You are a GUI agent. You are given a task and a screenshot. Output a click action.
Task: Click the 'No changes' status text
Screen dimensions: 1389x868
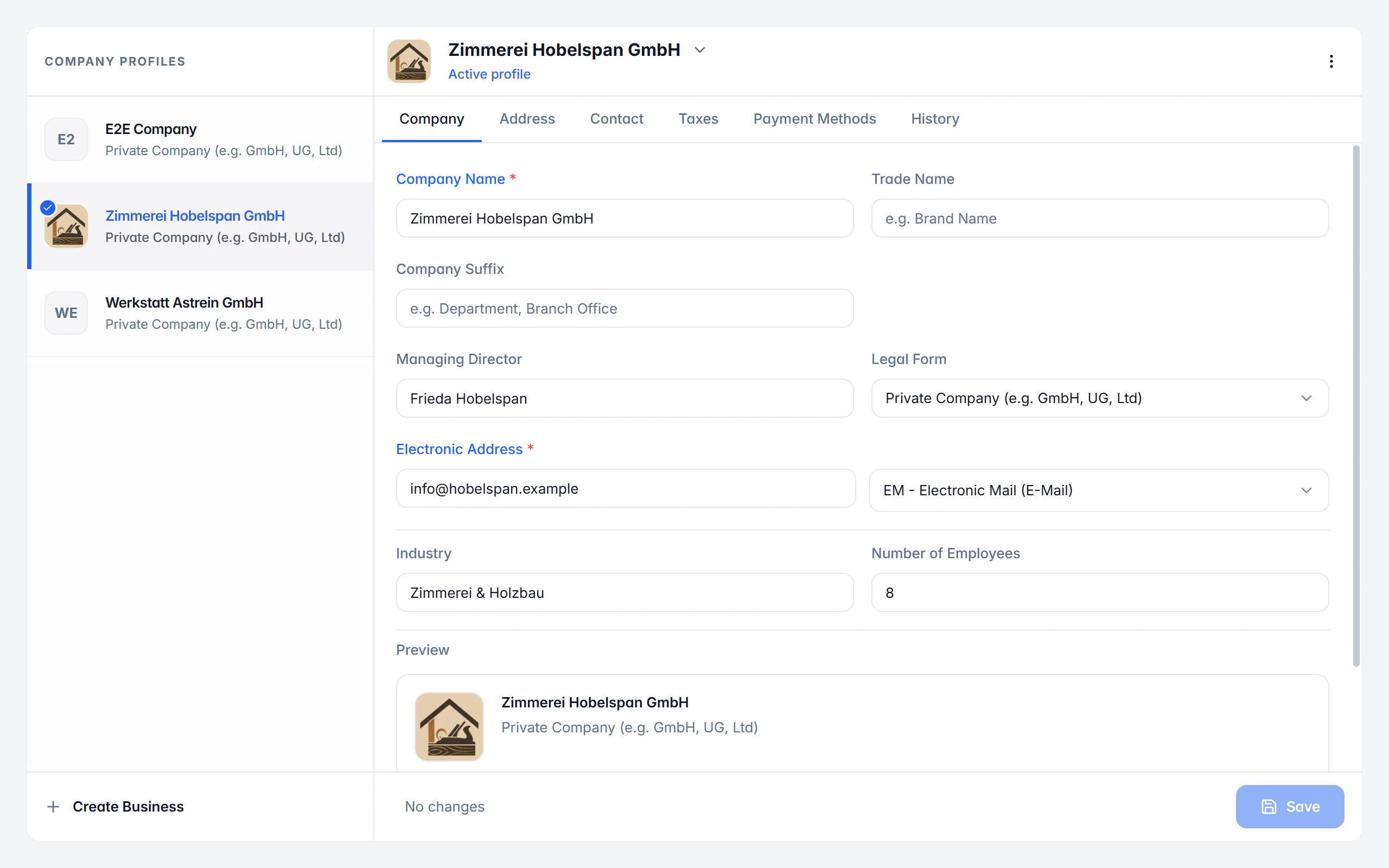(444, 807)
